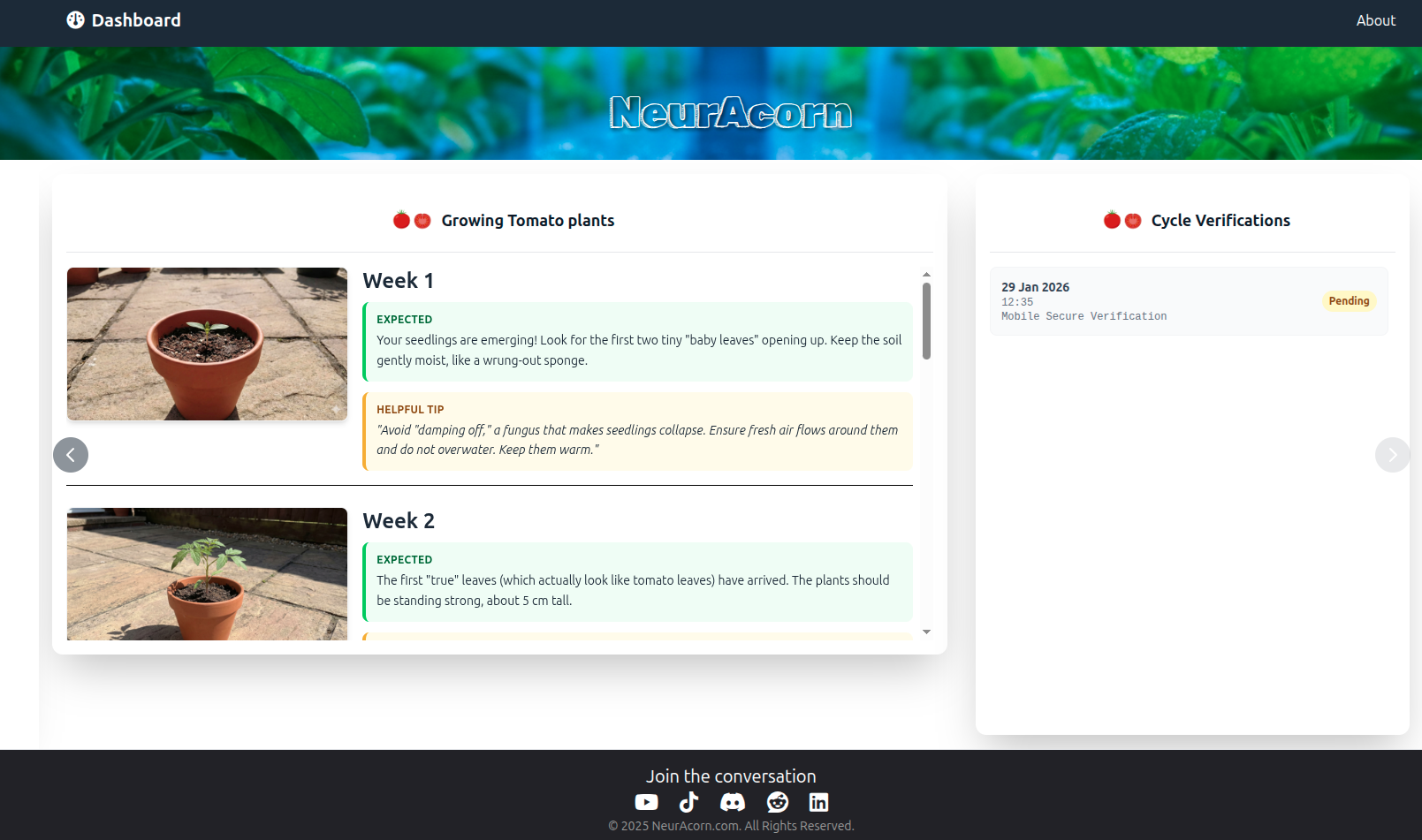Open the Week 1 seedling photo
The image size is (1422, 840).
pyautogui.click(x=207, y=344)
